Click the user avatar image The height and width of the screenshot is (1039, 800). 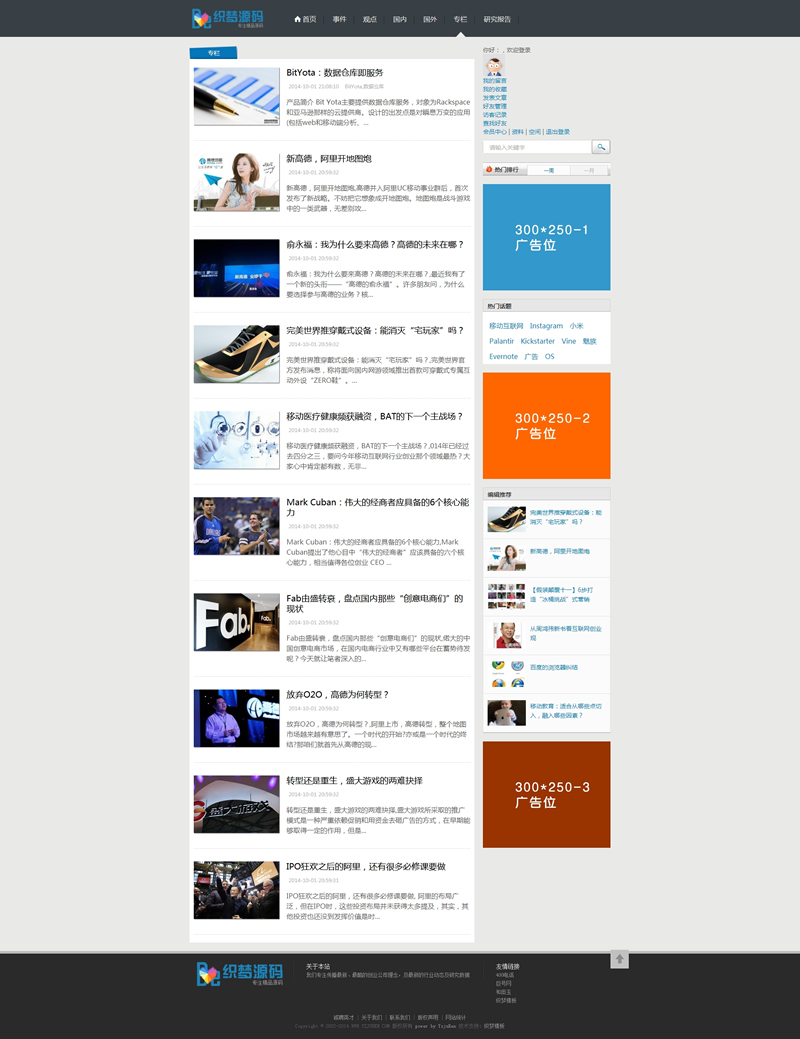[x=494, y=66]
